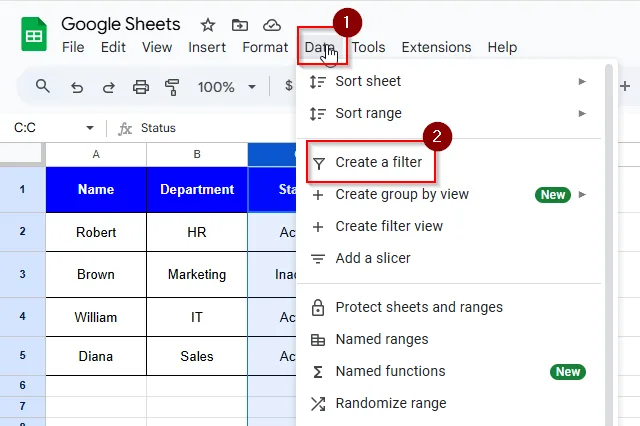Star the document with the star icon

point(208,25)
